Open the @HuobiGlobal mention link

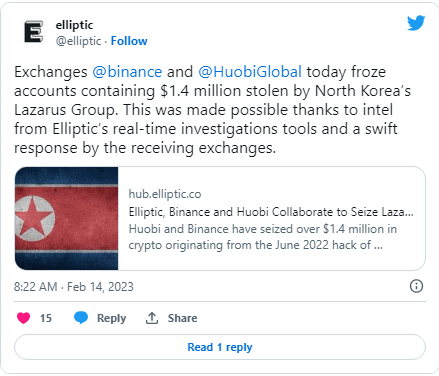coord(250,72)
